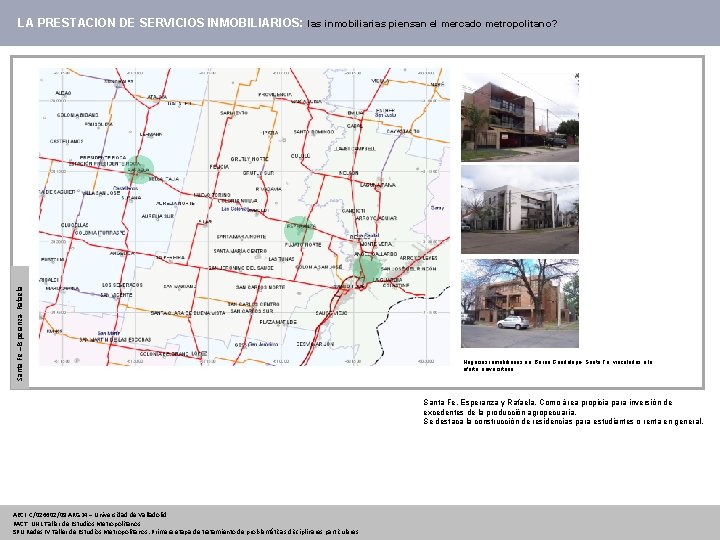Click the slide title 'LA PRESTACION DE SERVICIOS INMOBILIARIOS:'
This screenshot has width=720, height=540.
pyautogui.click(x=160, y=23)
